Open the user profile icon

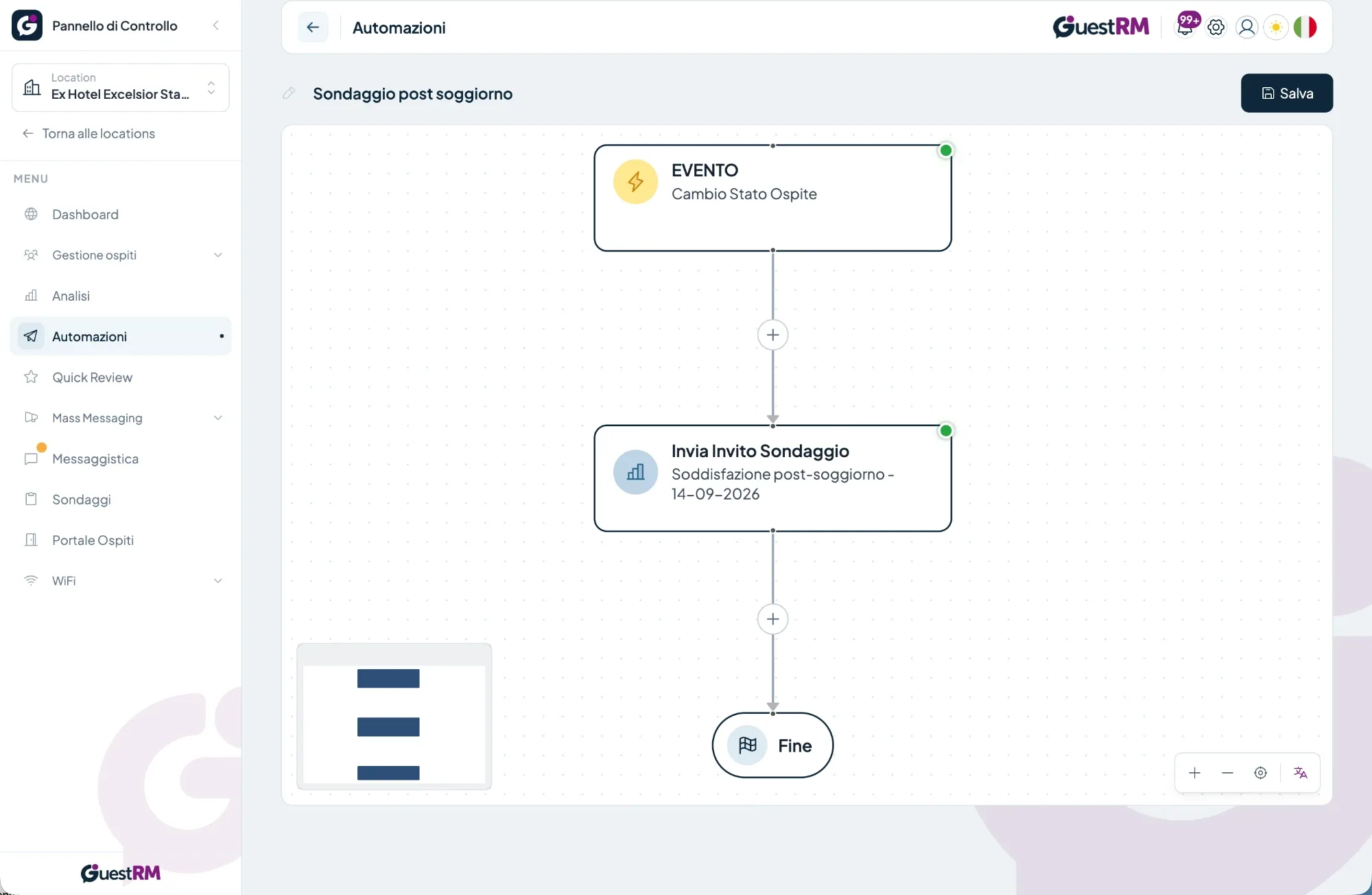click(1246, 27)
